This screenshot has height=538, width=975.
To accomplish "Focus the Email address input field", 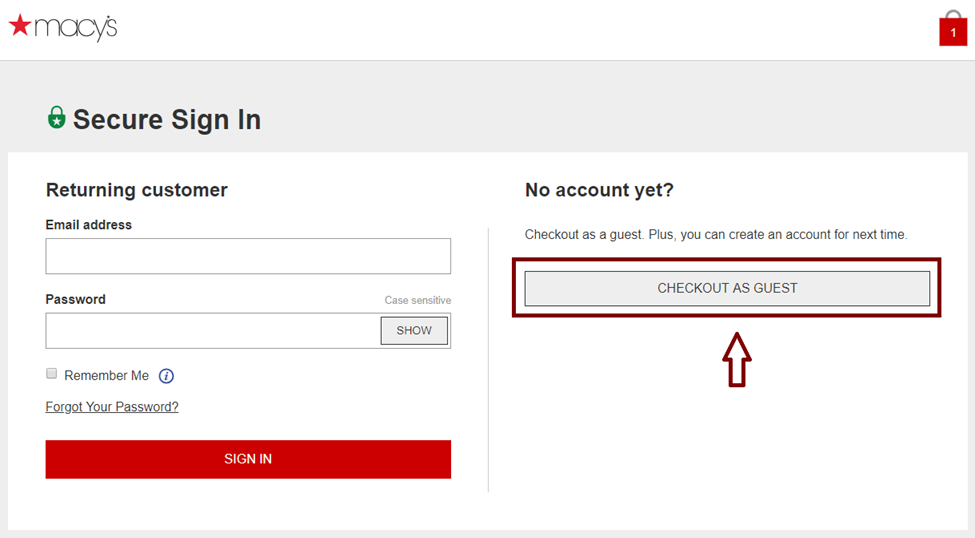I will tap(248, 256).
